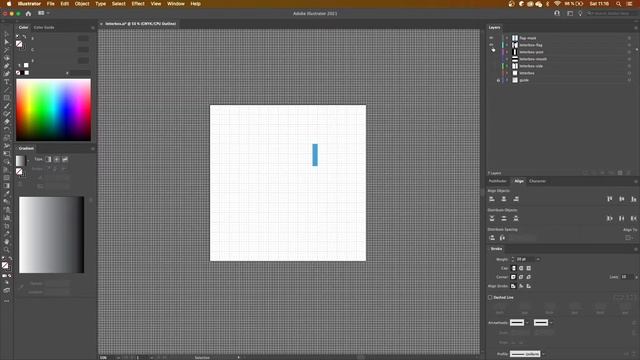
Task: Select the Selection tool arrow
Action: (x=6, y=35)
